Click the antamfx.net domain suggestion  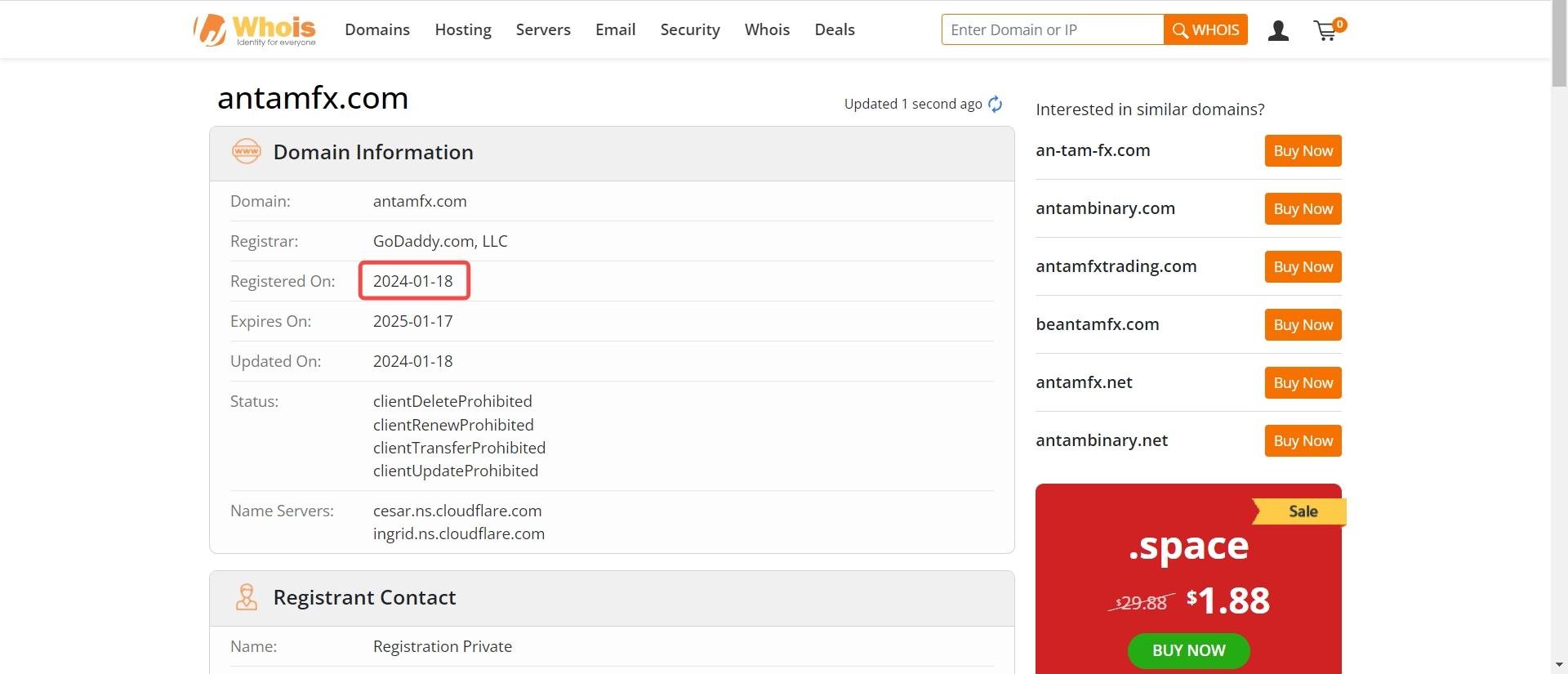click(1084, 382)
